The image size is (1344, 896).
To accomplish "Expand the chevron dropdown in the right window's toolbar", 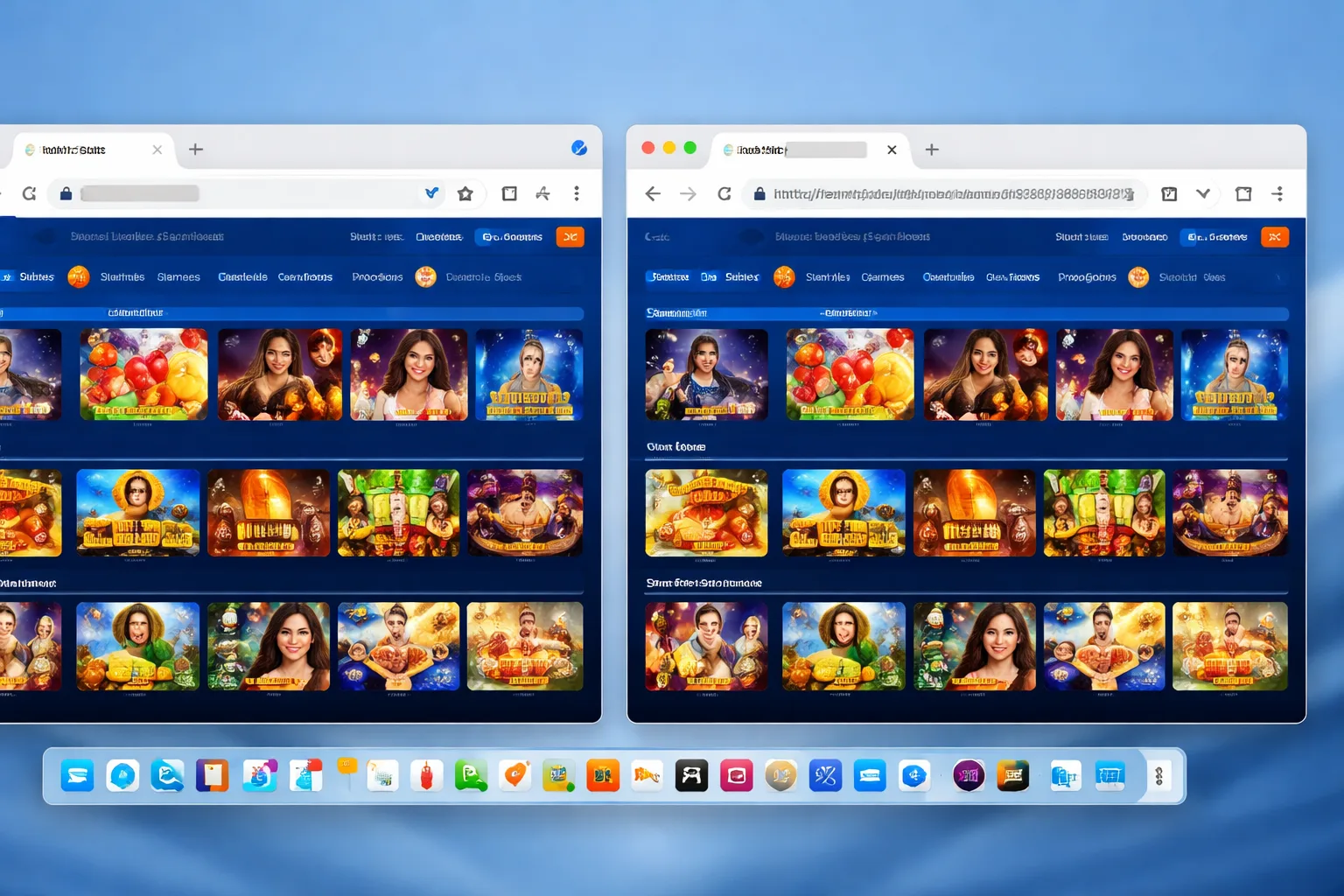I will pyautogui.click(x=1203, y=193).
